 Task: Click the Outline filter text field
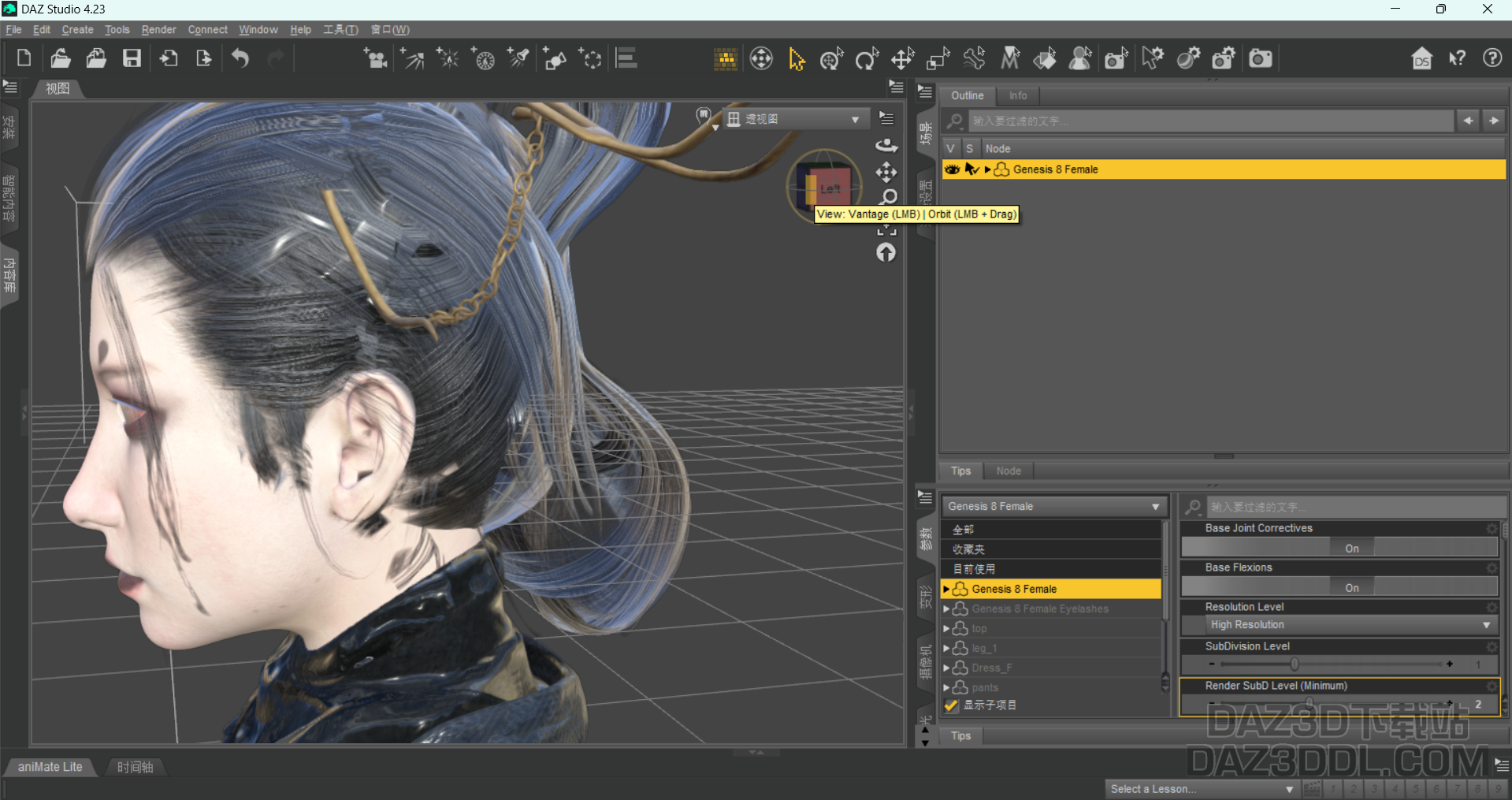[1209, 121]
